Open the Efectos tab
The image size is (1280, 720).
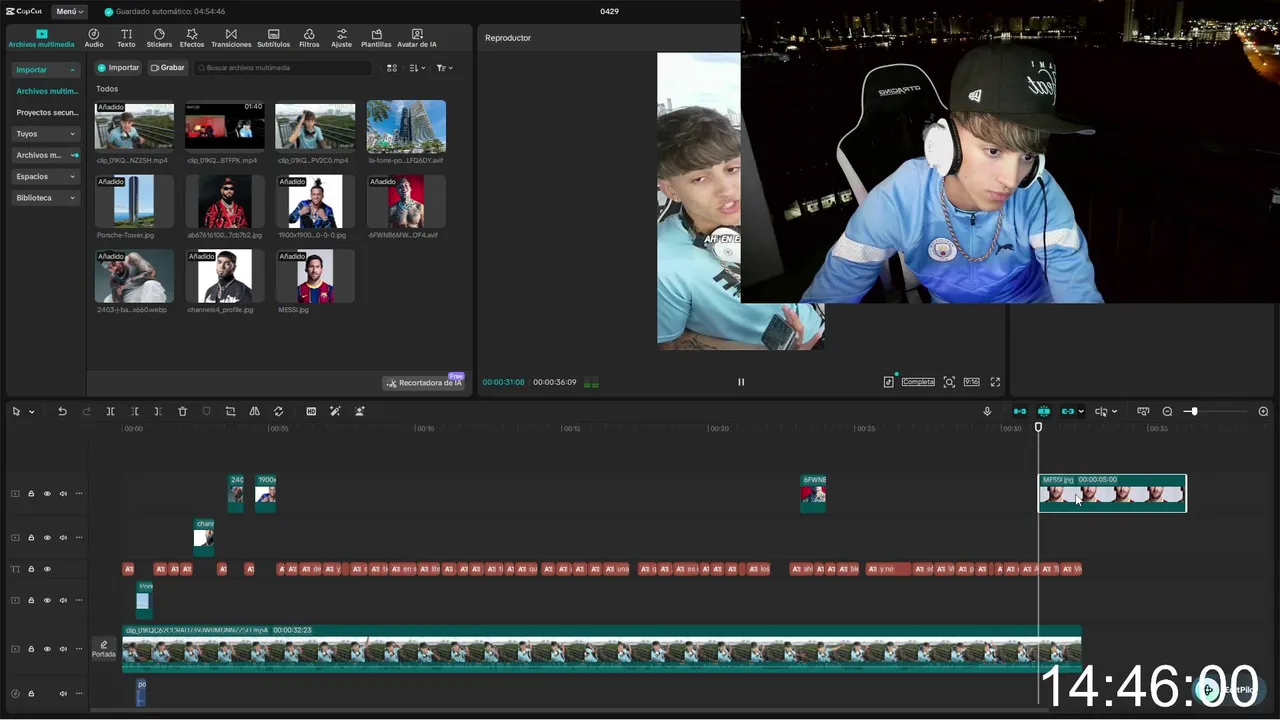click(x=192, y=38)
